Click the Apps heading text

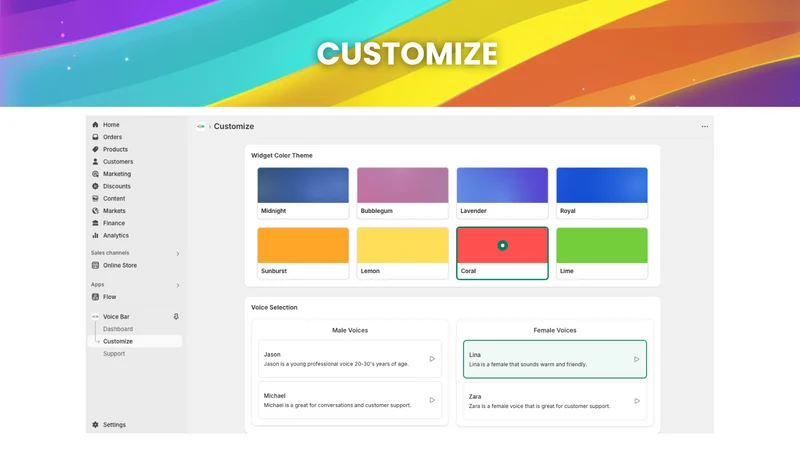click(97, 285)
